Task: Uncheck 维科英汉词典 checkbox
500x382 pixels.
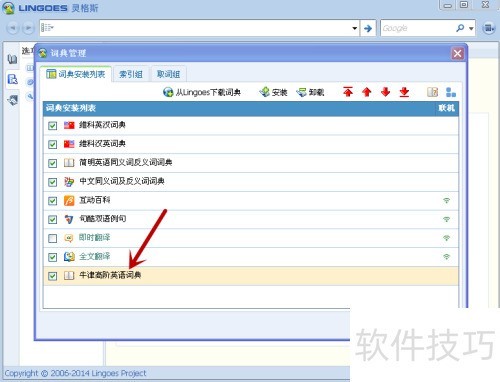Action: (53, 126)
